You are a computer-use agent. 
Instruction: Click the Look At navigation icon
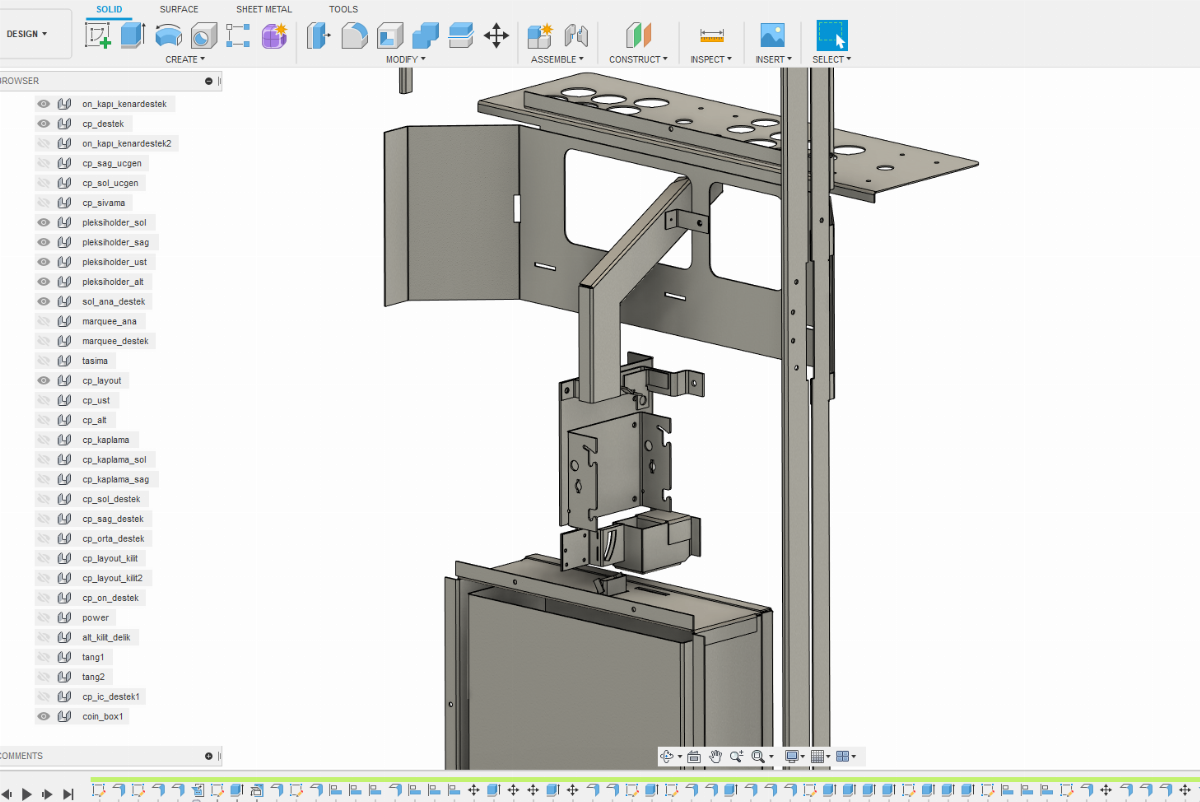point(694,757)
